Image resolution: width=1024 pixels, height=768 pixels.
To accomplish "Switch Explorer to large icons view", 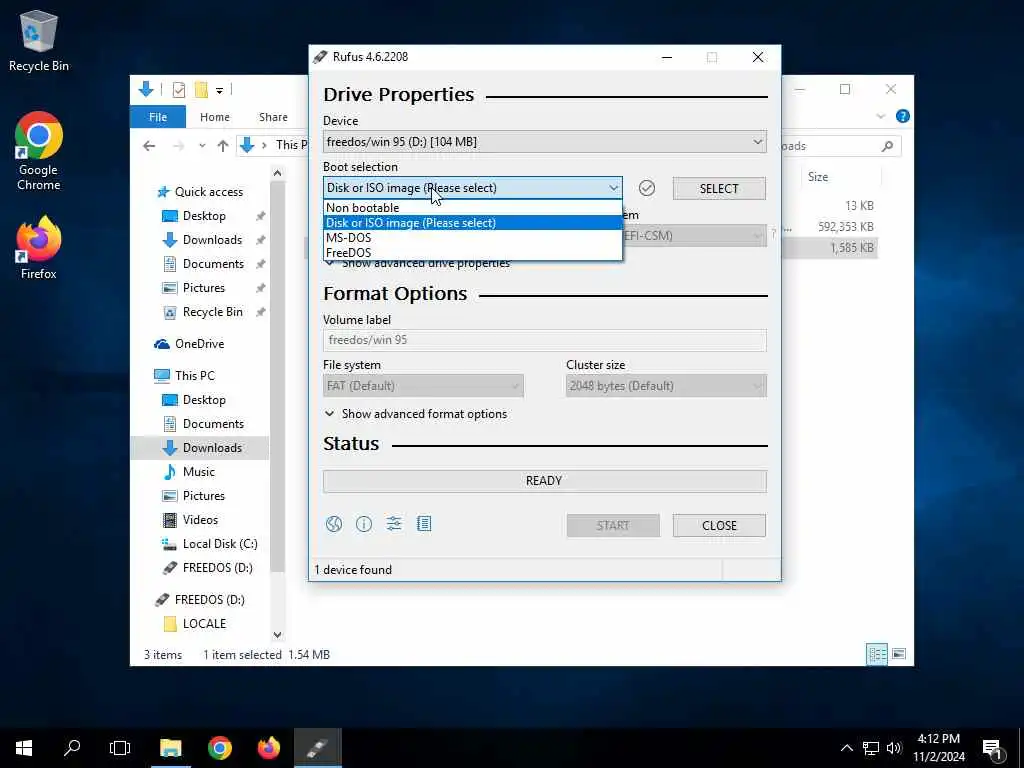I will pos(899,654).
